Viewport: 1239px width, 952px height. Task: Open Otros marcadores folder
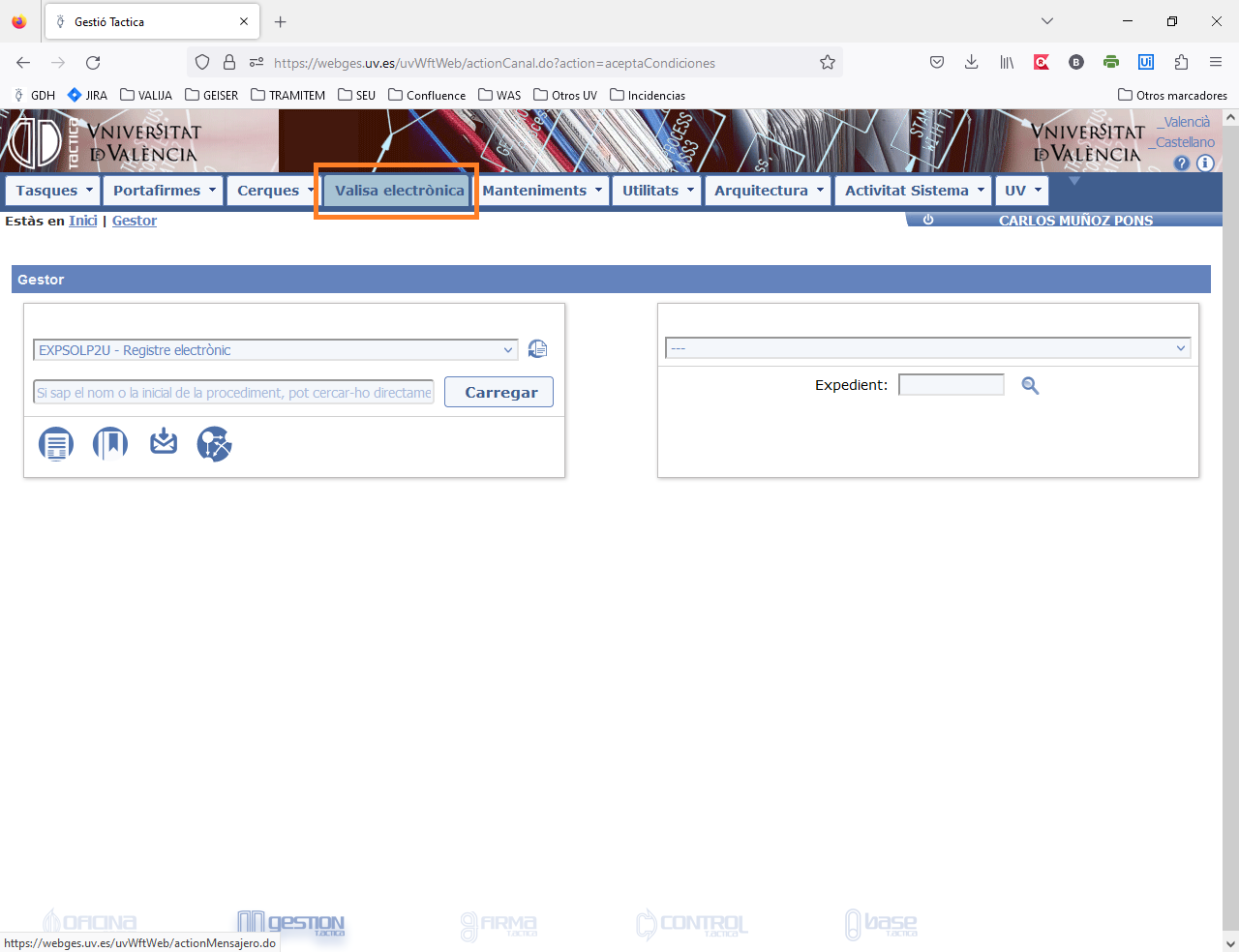[1172, 95]
